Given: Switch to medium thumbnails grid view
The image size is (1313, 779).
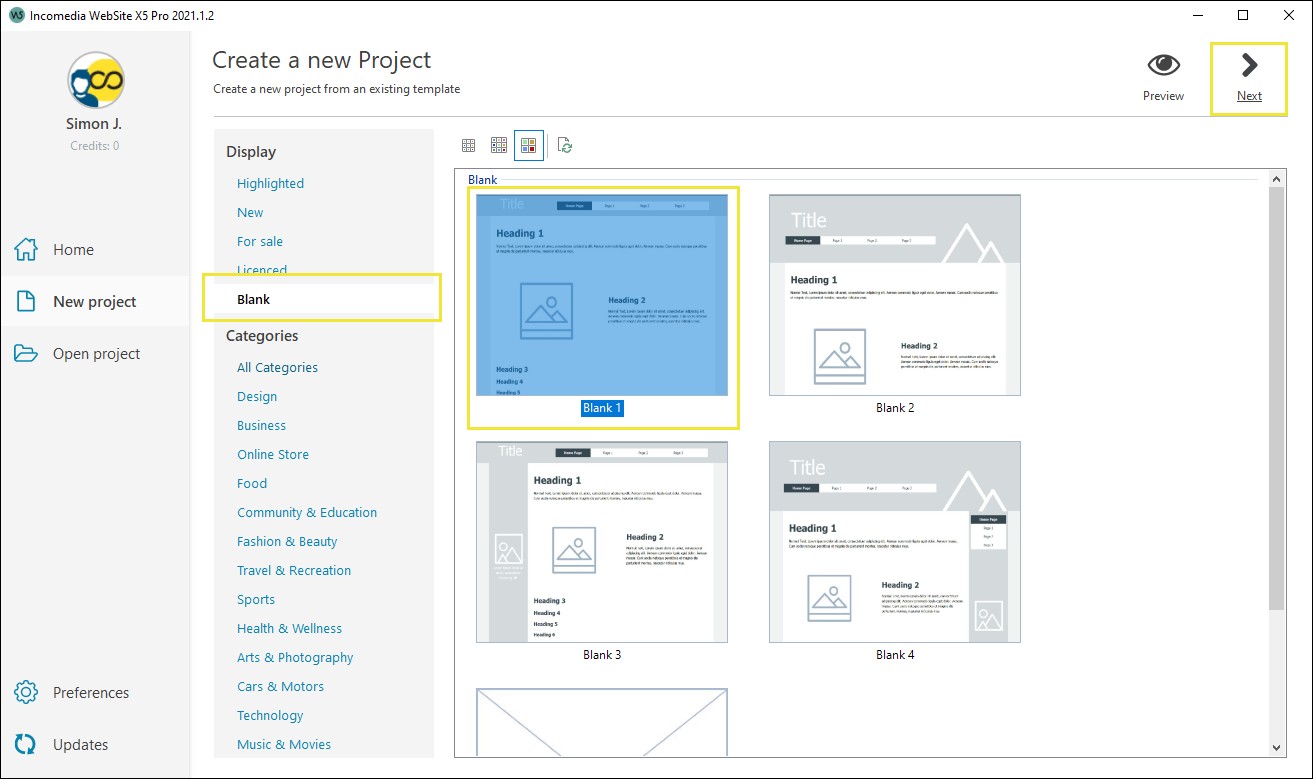Looking at the screenshot, I should [x=499, y=146].
